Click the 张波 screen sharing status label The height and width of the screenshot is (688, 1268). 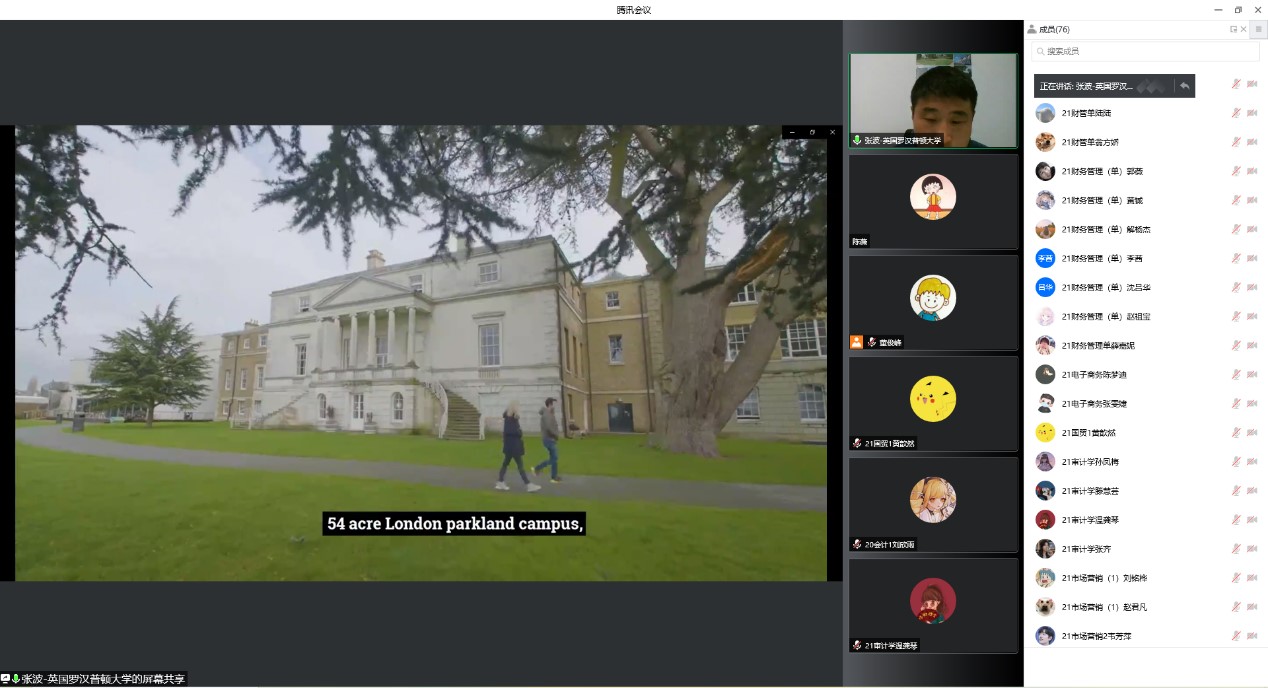104,679
